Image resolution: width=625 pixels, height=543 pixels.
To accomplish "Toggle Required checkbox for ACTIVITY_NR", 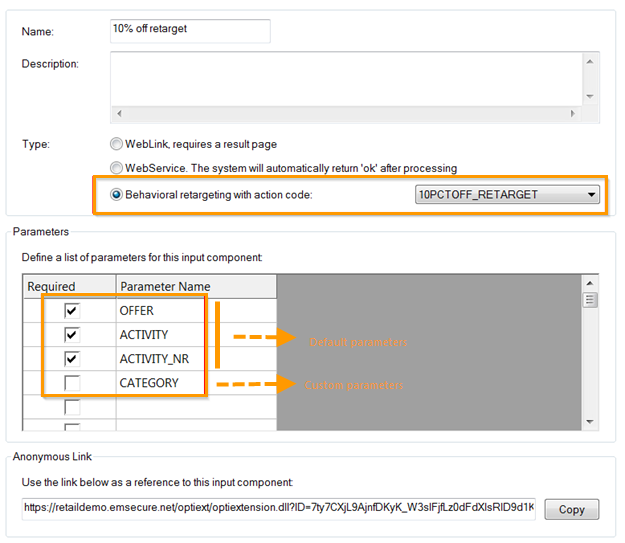I will 71,359.
